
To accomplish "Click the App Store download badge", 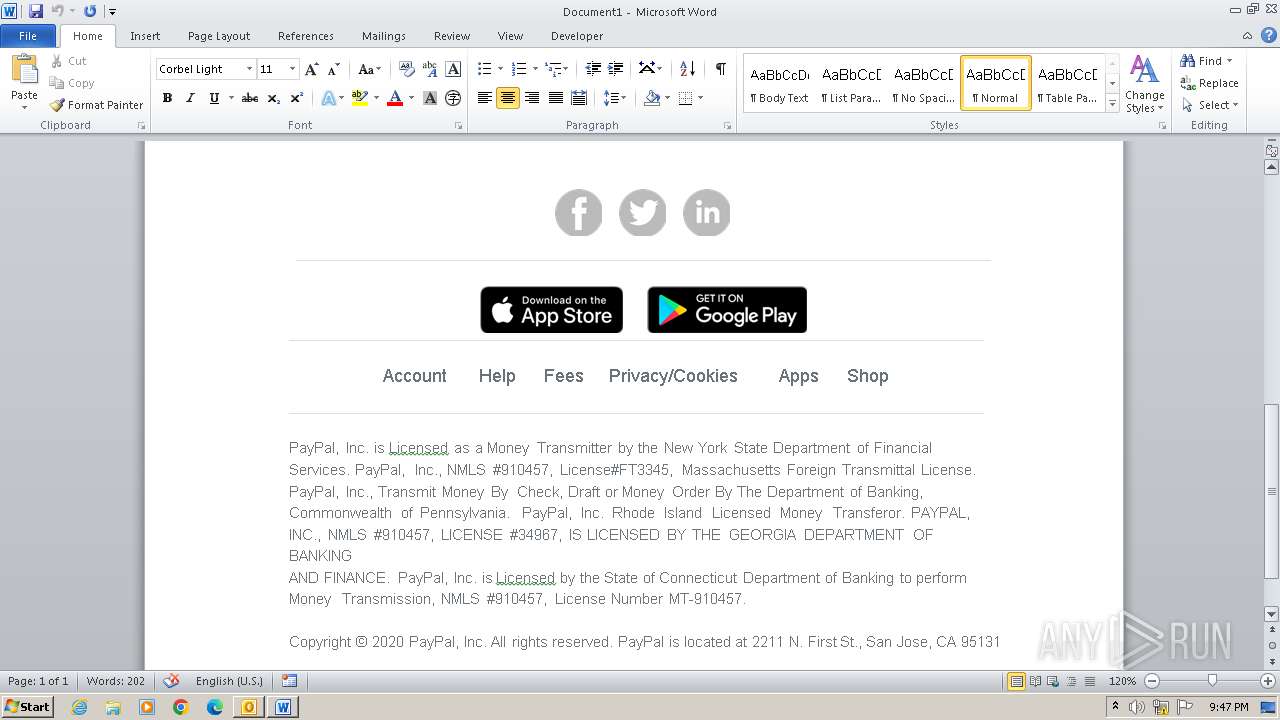I will (x=551, y=310).
